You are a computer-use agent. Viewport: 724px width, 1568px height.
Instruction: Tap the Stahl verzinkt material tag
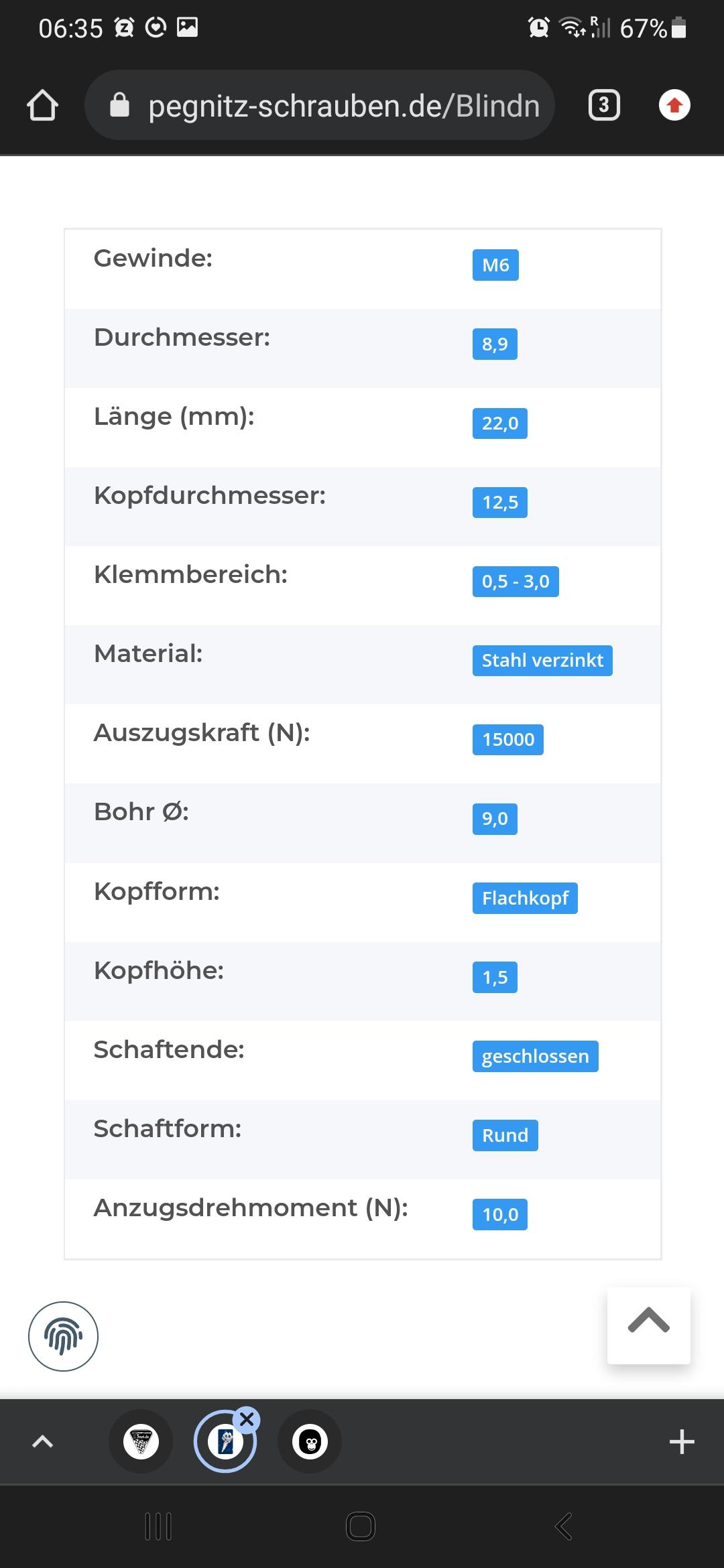pyautogui.click(x=542, y=661)
